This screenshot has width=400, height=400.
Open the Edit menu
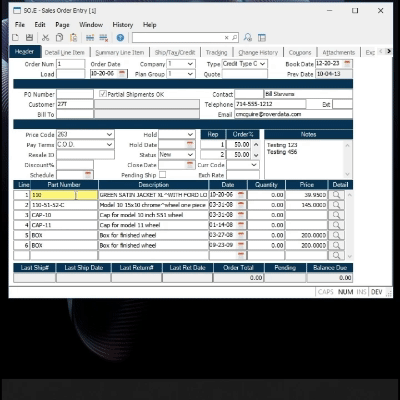point(40,25)
